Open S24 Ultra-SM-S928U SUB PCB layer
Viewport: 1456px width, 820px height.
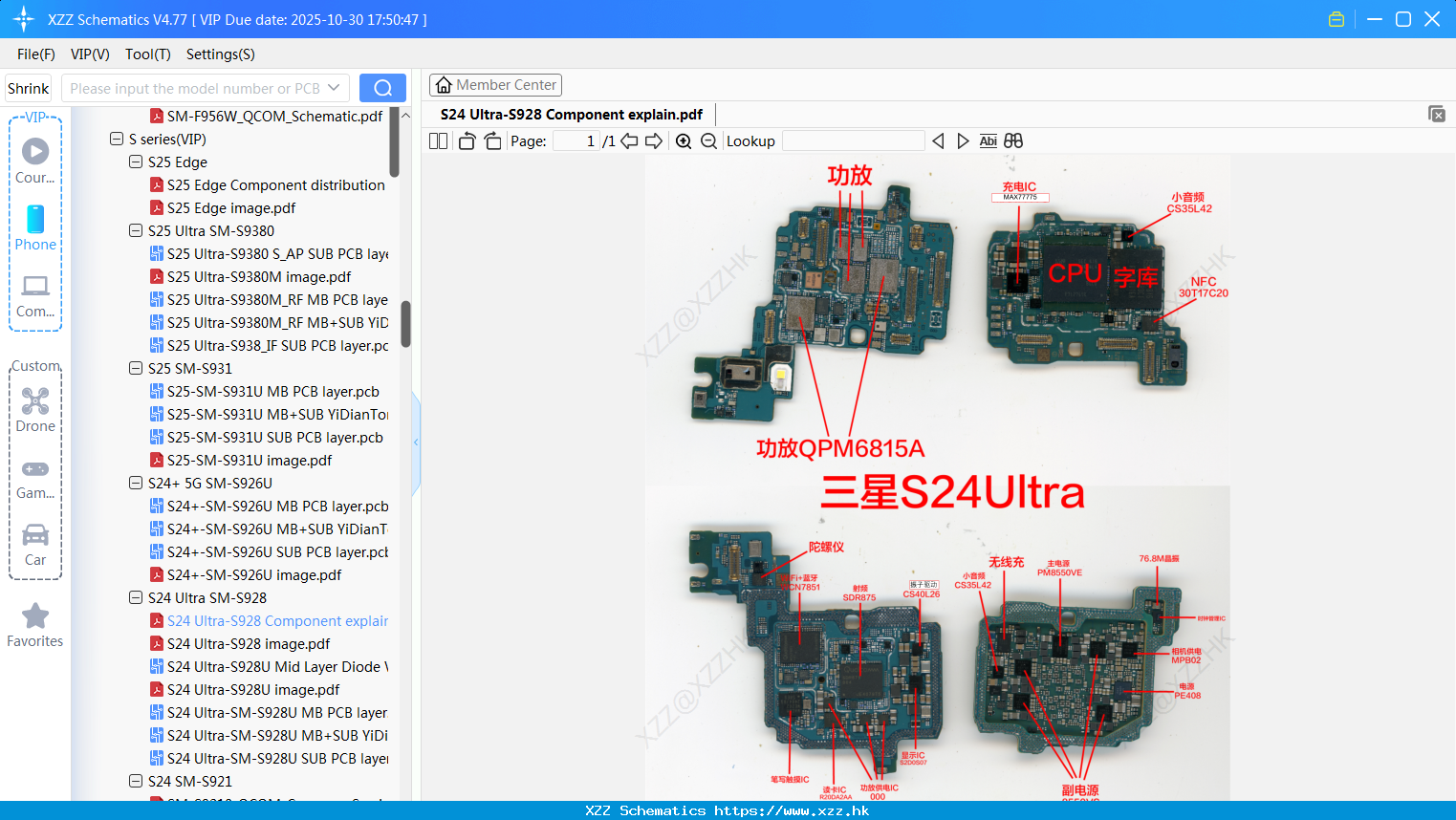[x=270, y=758]
